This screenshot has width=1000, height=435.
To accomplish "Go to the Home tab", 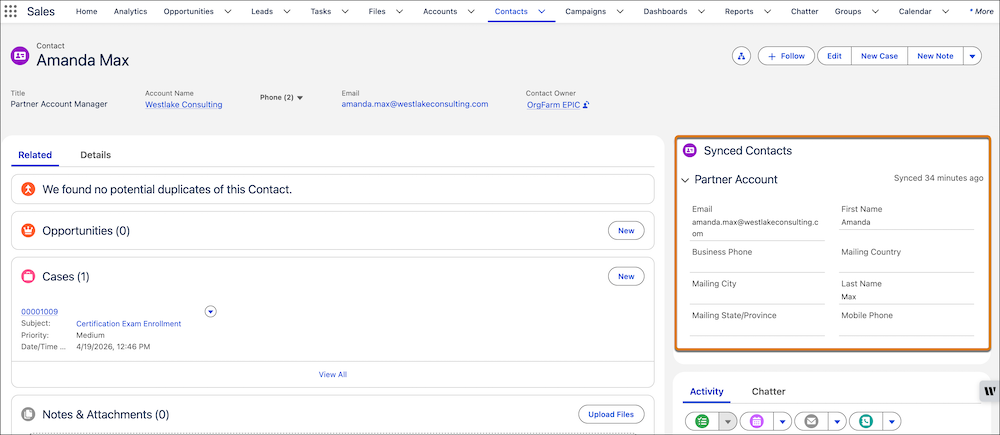I will coord(87,11).
